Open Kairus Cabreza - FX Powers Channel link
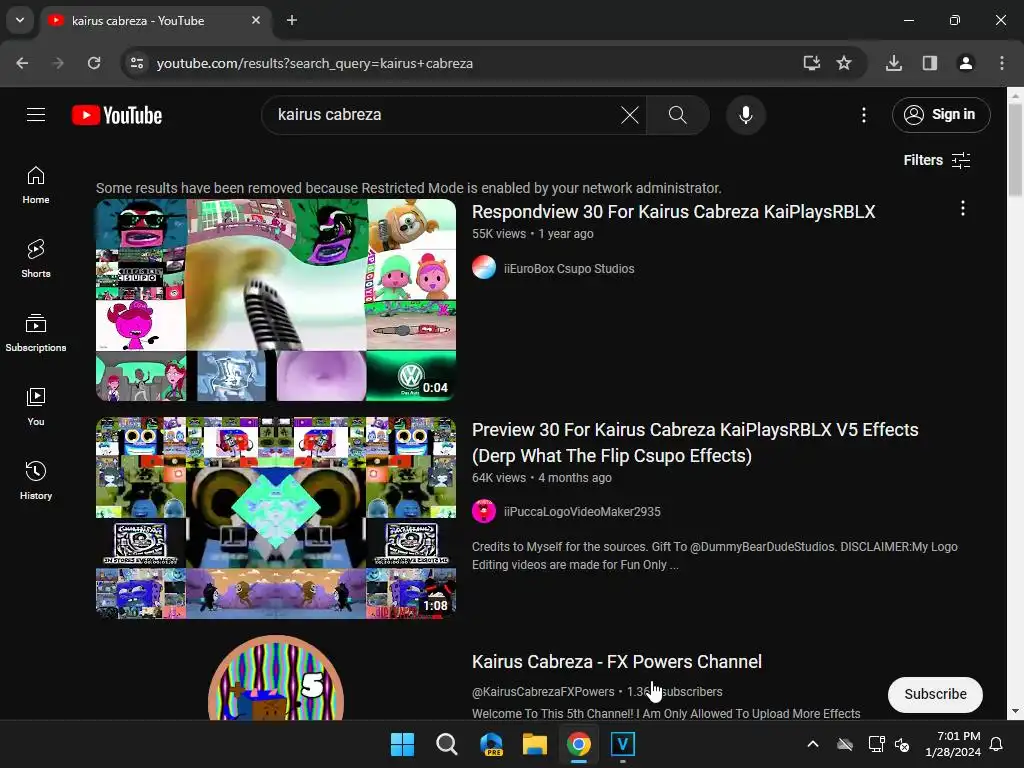 (x=616, y=662)
